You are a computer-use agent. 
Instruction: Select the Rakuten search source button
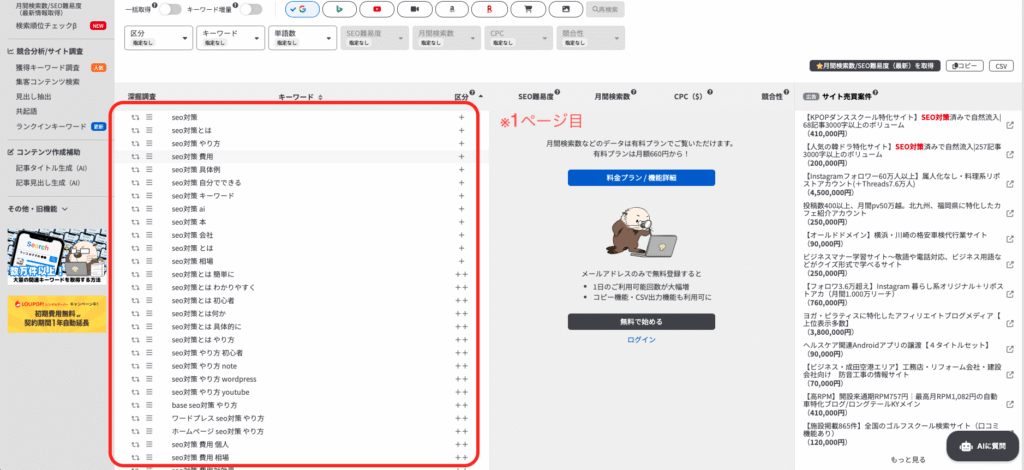490,9
